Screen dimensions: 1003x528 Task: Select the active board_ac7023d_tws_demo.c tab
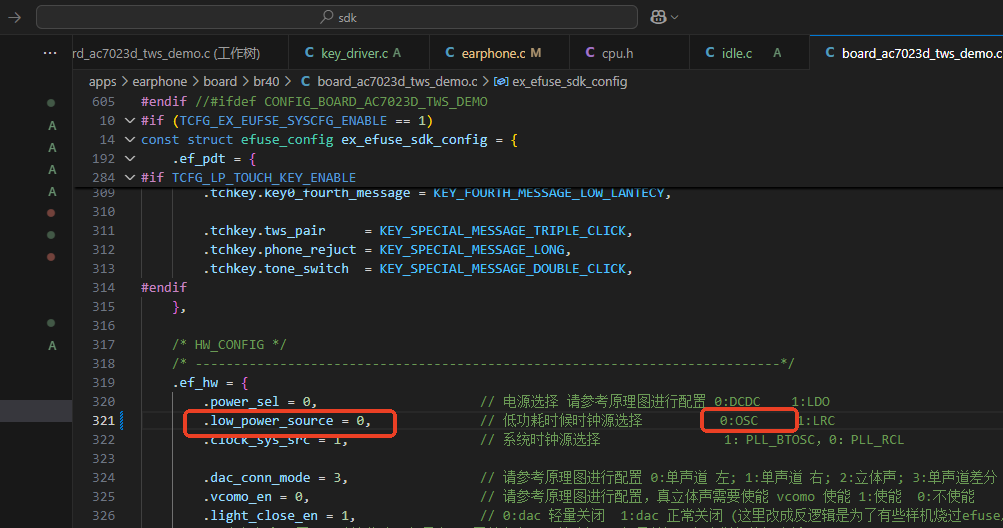click(x=906, y=53)
